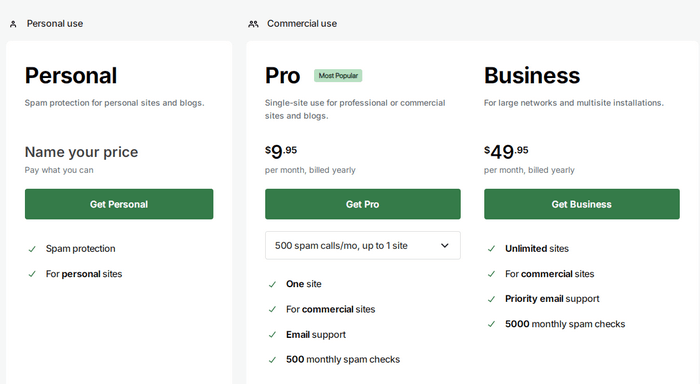Viewport: 700px width, 384px height.
Task: Click the checkmark beside One site
Action: pos(272,284)
